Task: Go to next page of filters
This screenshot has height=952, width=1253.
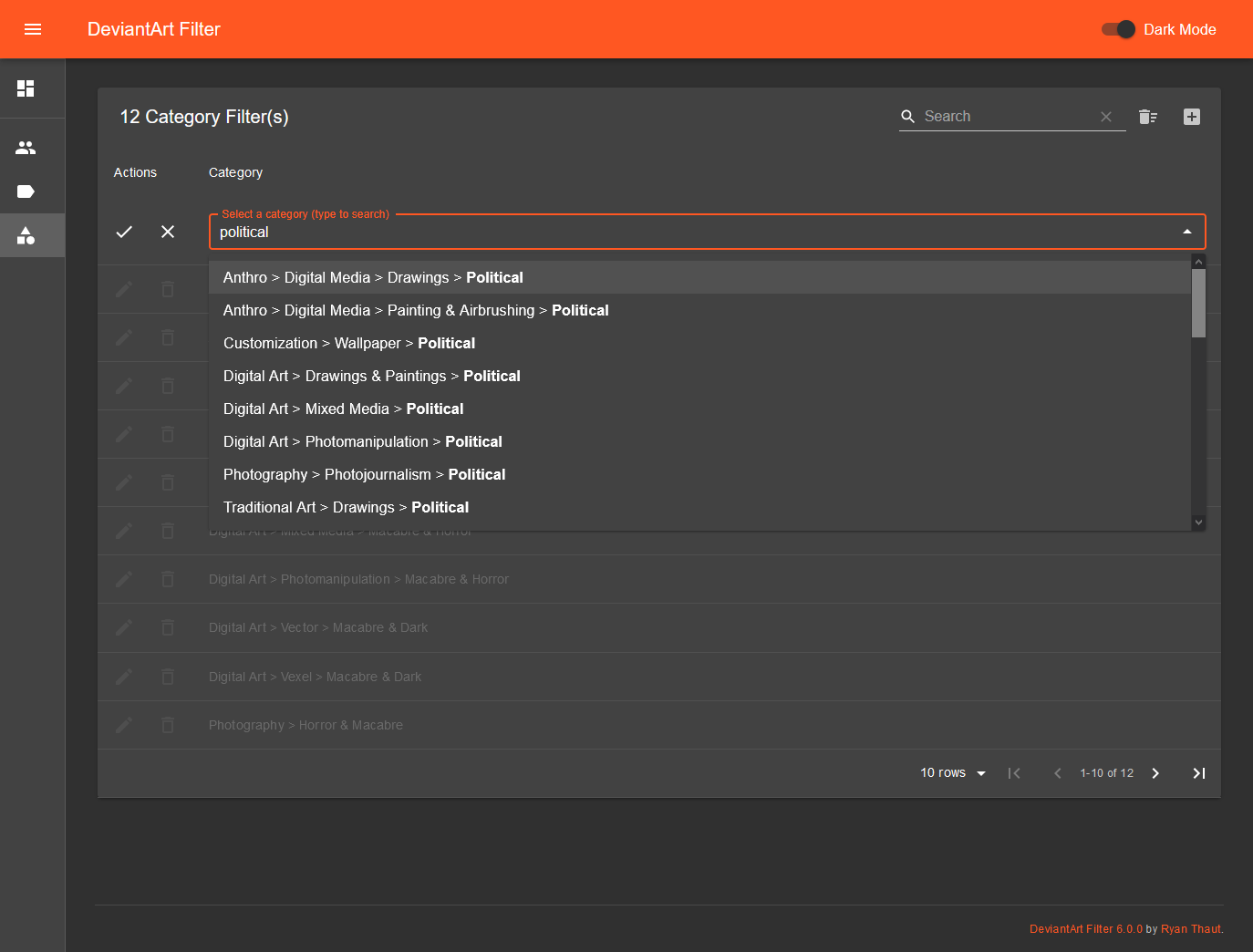Action: point(1155,773)
